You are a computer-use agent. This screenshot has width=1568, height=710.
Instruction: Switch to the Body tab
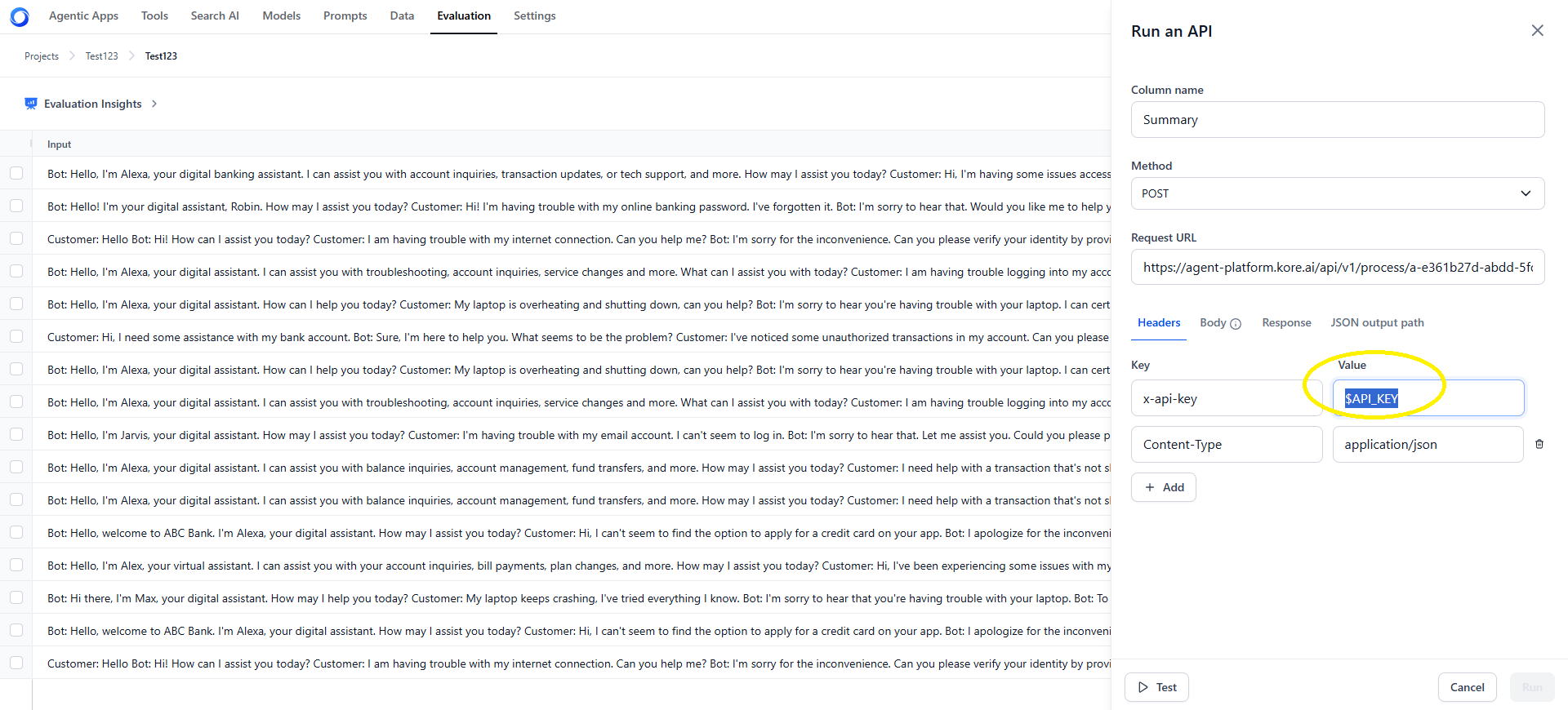pos(1213,322)
